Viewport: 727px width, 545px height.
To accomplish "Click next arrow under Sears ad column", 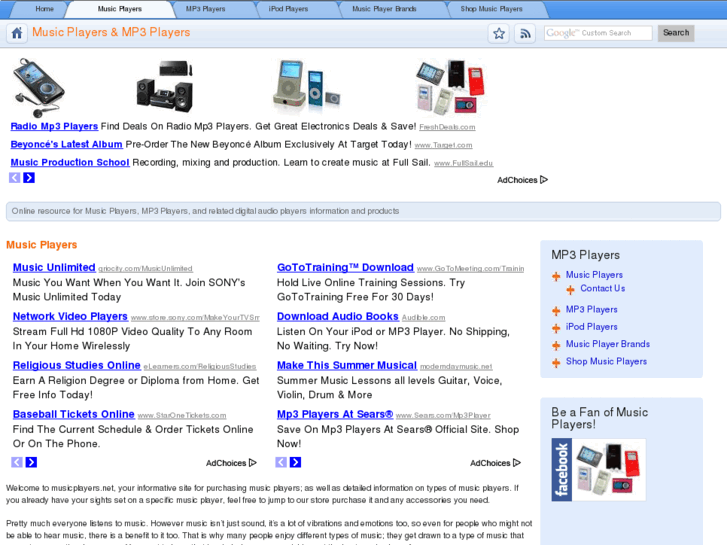I will point(295,462).
